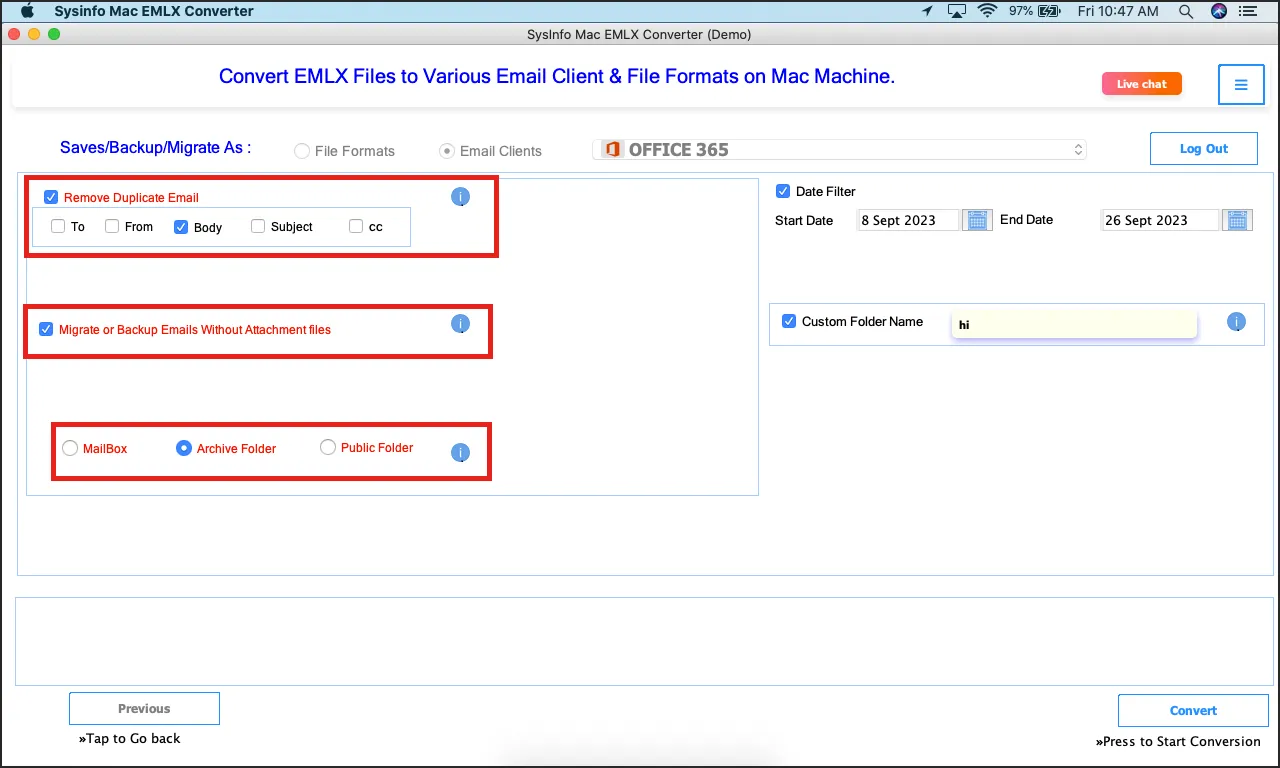Image resolution: width=1280 pixels, height=768 pixels.
Task: Open the End Date calendar picker
Action: point(1238,220)
